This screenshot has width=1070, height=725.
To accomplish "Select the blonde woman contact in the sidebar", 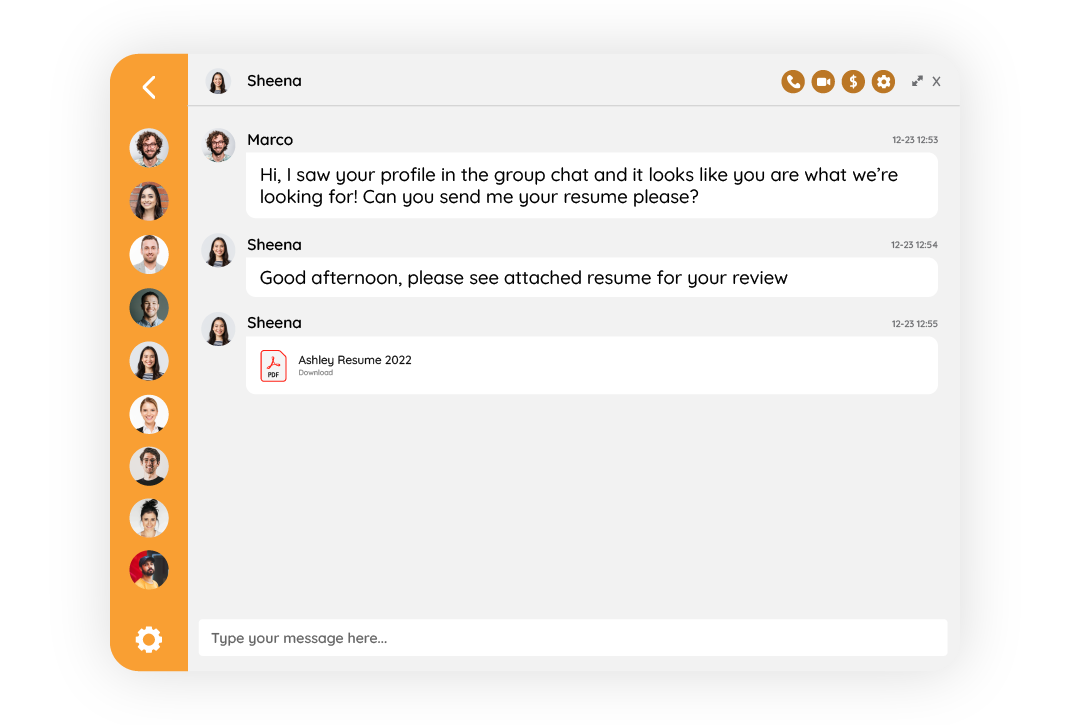I will (x=148, y=414).
